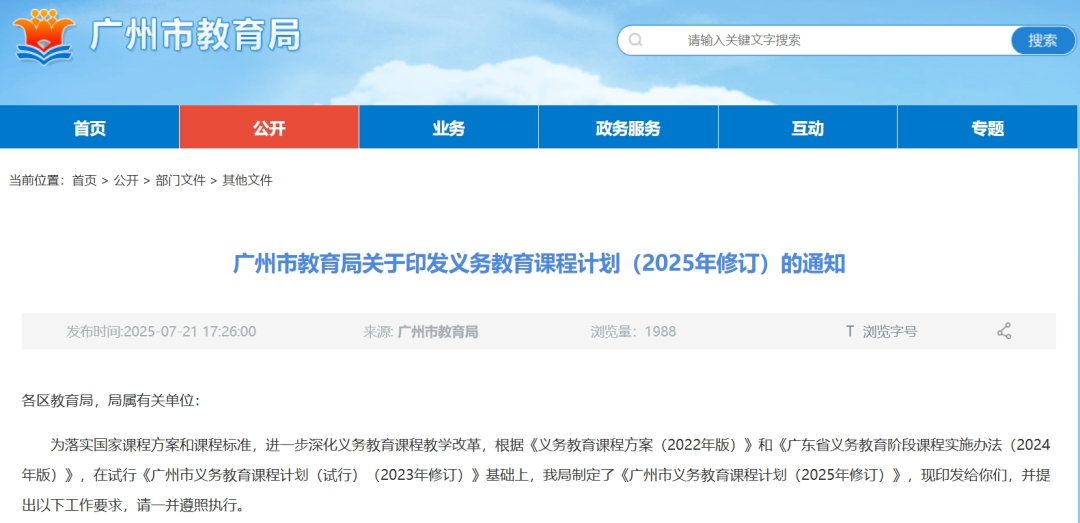Open the 互动 navigation tab
1080x523 pixels.
coord(807,127)
